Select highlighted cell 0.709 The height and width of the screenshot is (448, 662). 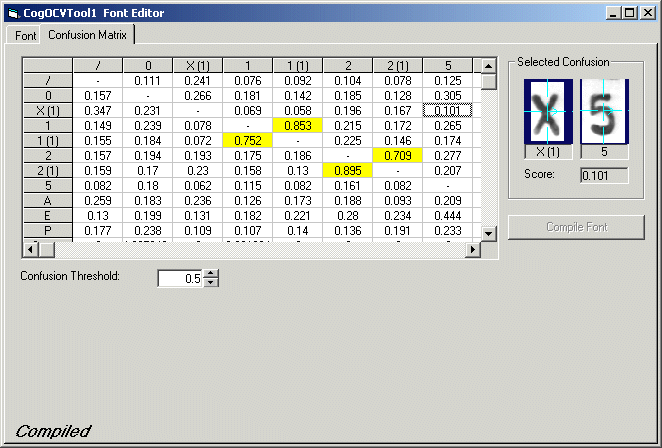point(398,155)
